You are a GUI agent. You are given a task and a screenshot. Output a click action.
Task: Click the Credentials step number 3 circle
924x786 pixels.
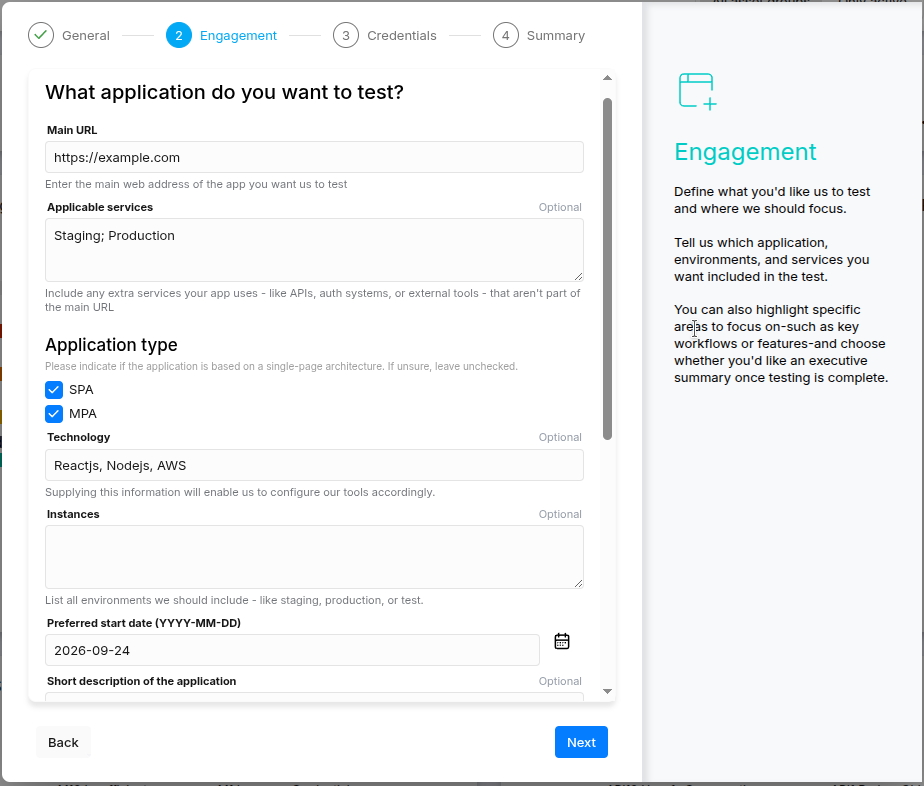coord(346,35)
